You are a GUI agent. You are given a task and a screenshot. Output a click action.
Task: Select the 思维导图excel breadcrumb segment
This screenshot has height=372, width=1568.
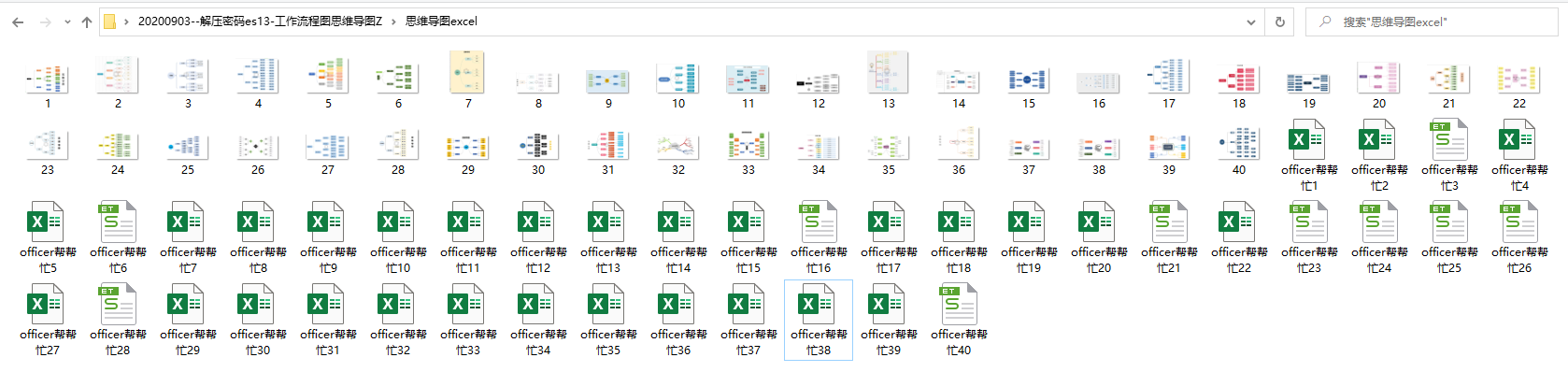coord(441,21)
